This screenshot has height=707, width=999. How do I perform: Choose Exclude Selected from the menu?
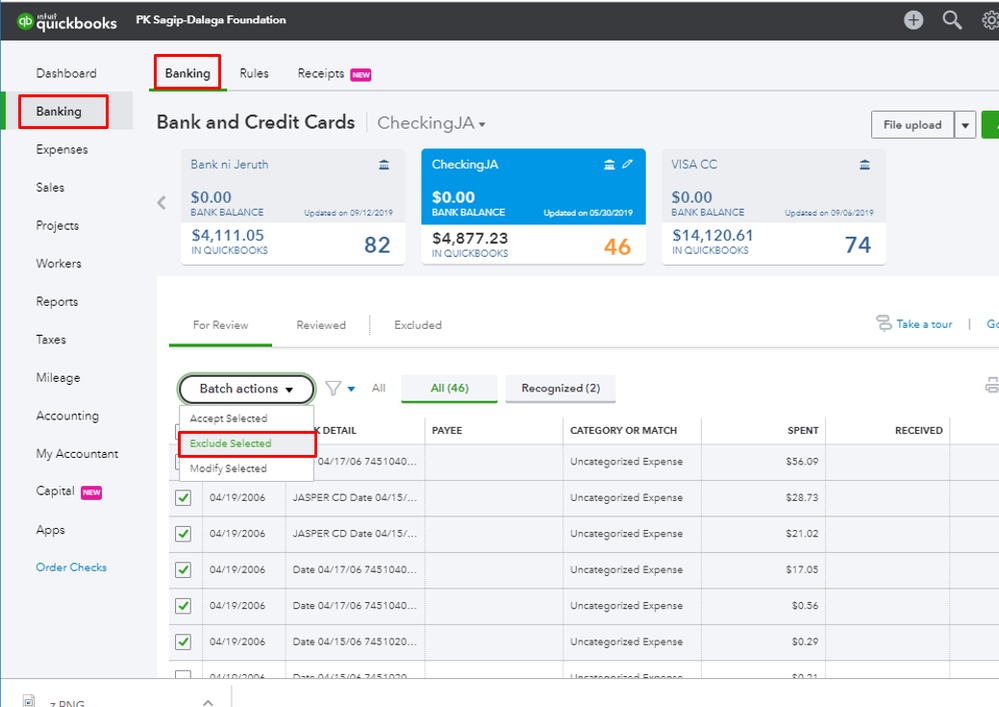tap(231, 443)
